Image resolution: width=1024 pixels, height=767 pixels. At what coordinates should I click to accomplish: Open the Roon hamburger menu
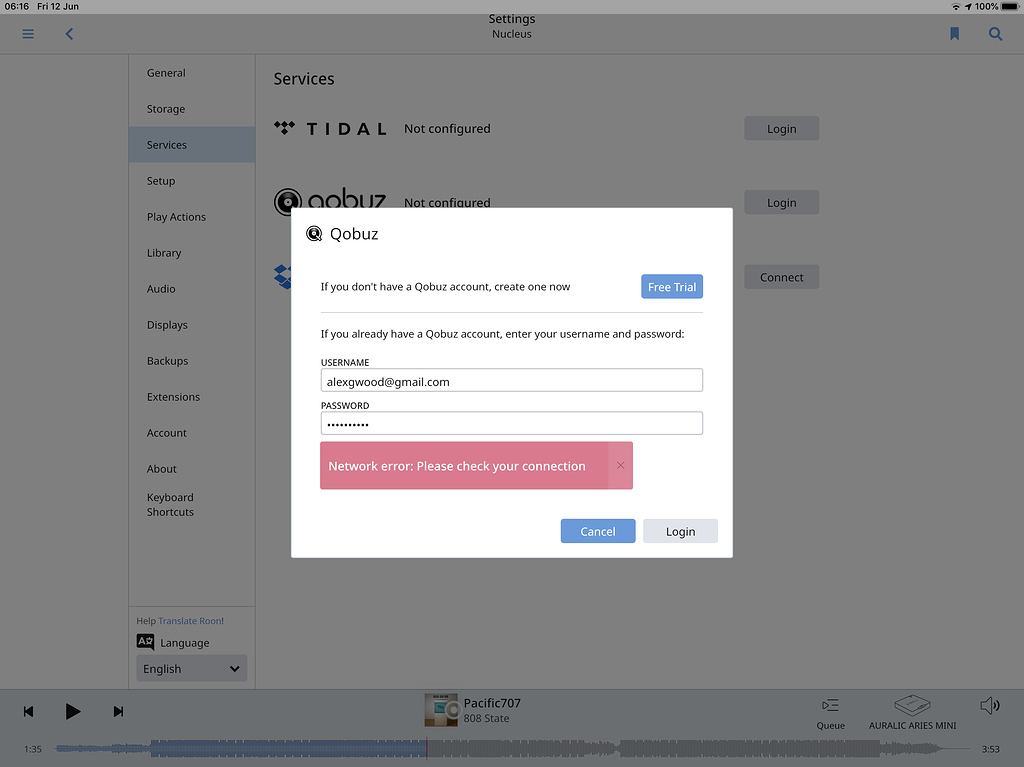pyautogui.click(x=27, y=33)
